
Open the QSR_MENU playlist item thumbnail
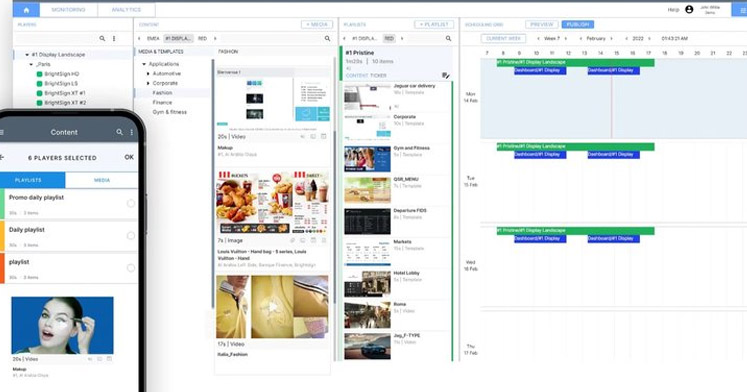[x=367, y=190]
